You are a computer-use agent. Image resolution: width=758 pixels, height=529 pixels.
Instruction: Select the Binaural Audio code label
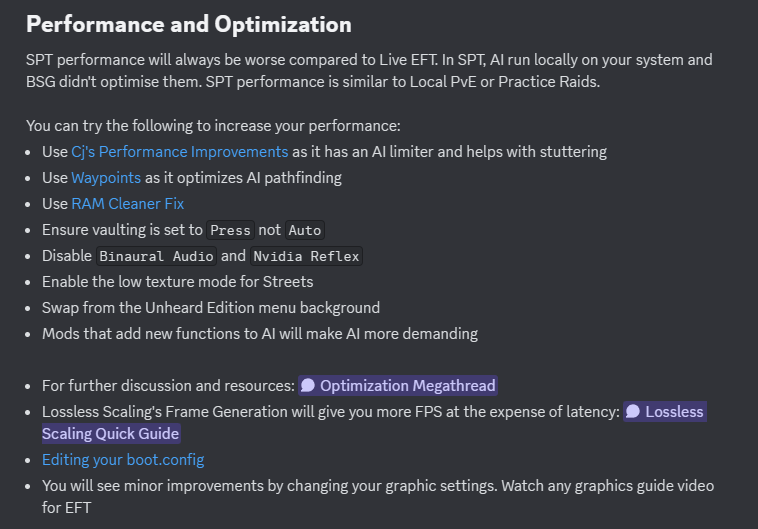click(155, 256)
